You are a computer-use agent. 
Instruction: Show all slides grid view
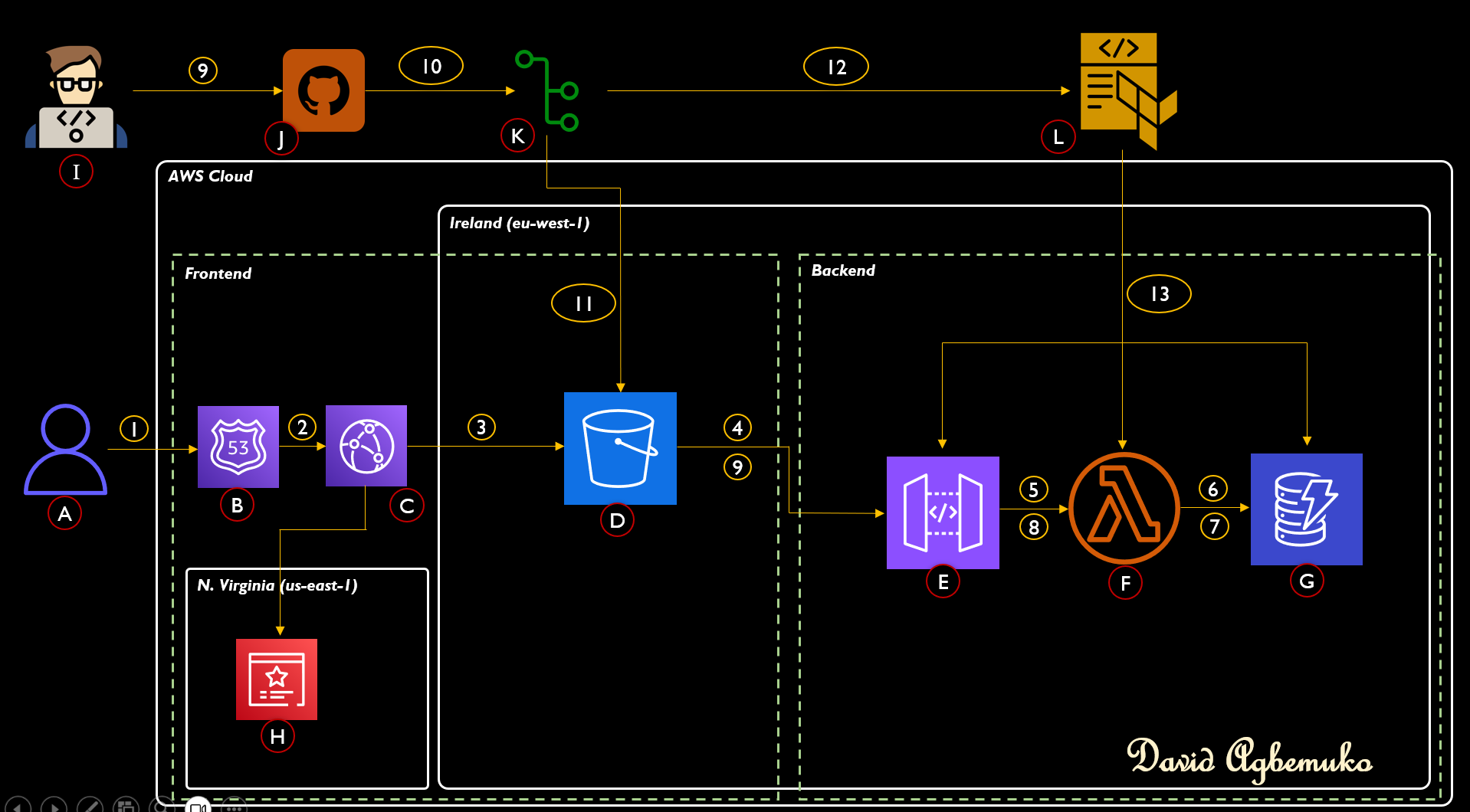click(126, 806)
